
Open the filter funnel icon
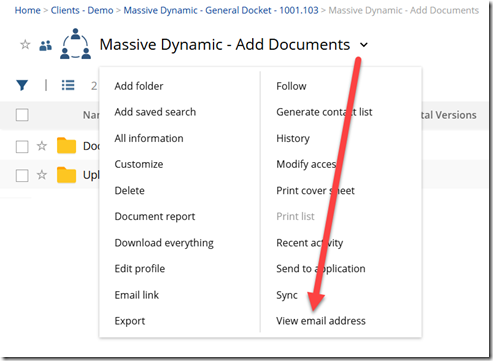22,85
